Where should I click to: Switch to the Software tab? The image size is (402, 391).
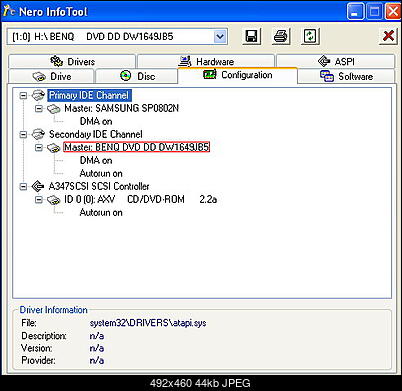[x=347, y=76]
